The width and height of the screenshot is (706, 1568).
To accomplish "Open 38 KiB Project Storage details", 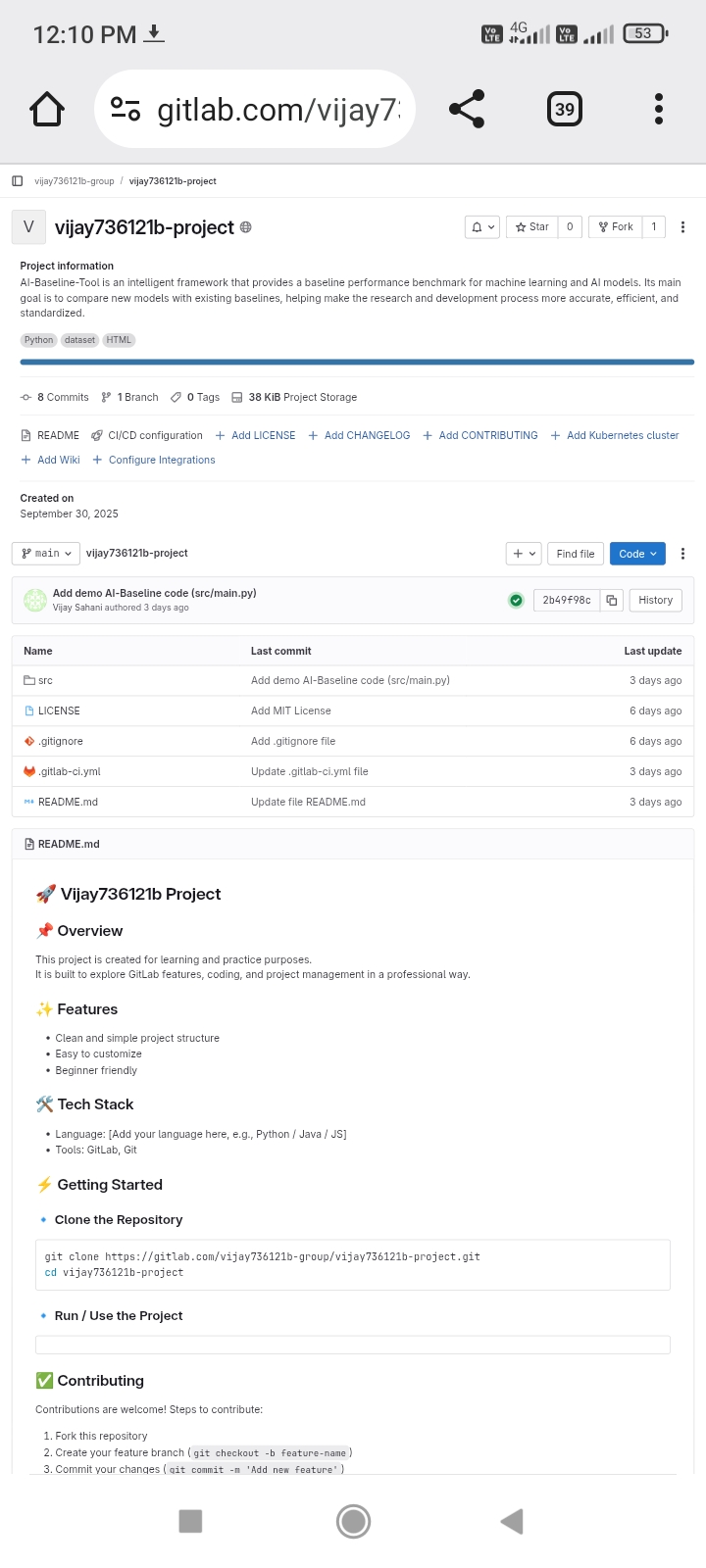I will point(294,397).
